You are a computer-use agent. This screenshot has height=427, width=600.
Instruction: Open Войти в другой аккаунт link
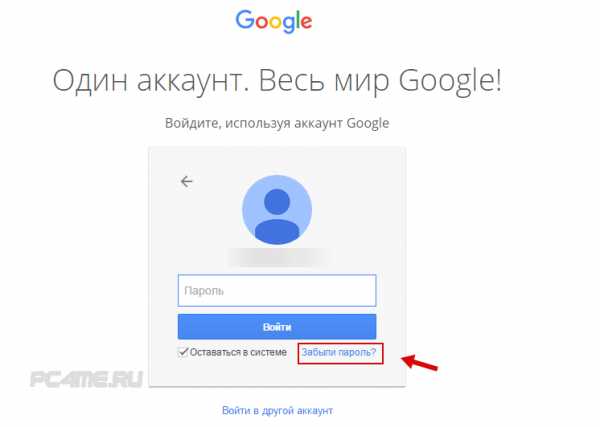[277, 411]
